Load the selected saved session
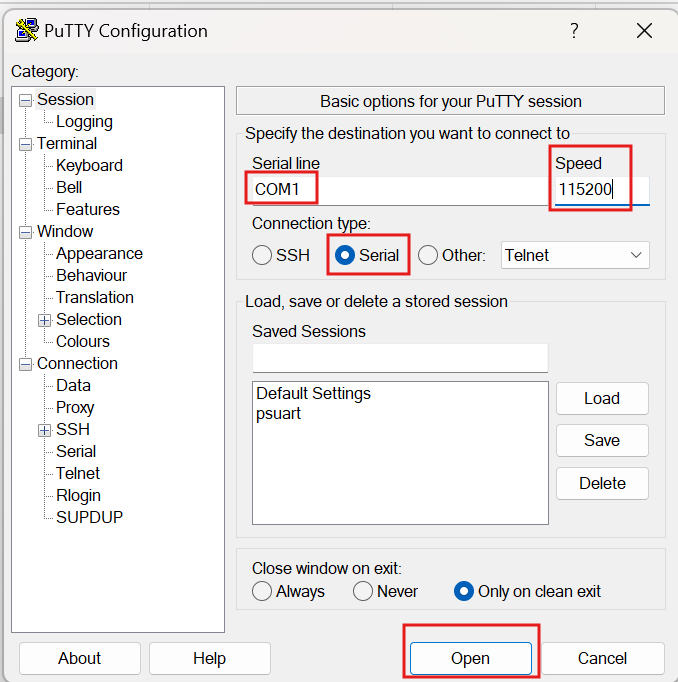Viewport: 678px width, 682px height. pyautogui.click(x=602, y=398)
